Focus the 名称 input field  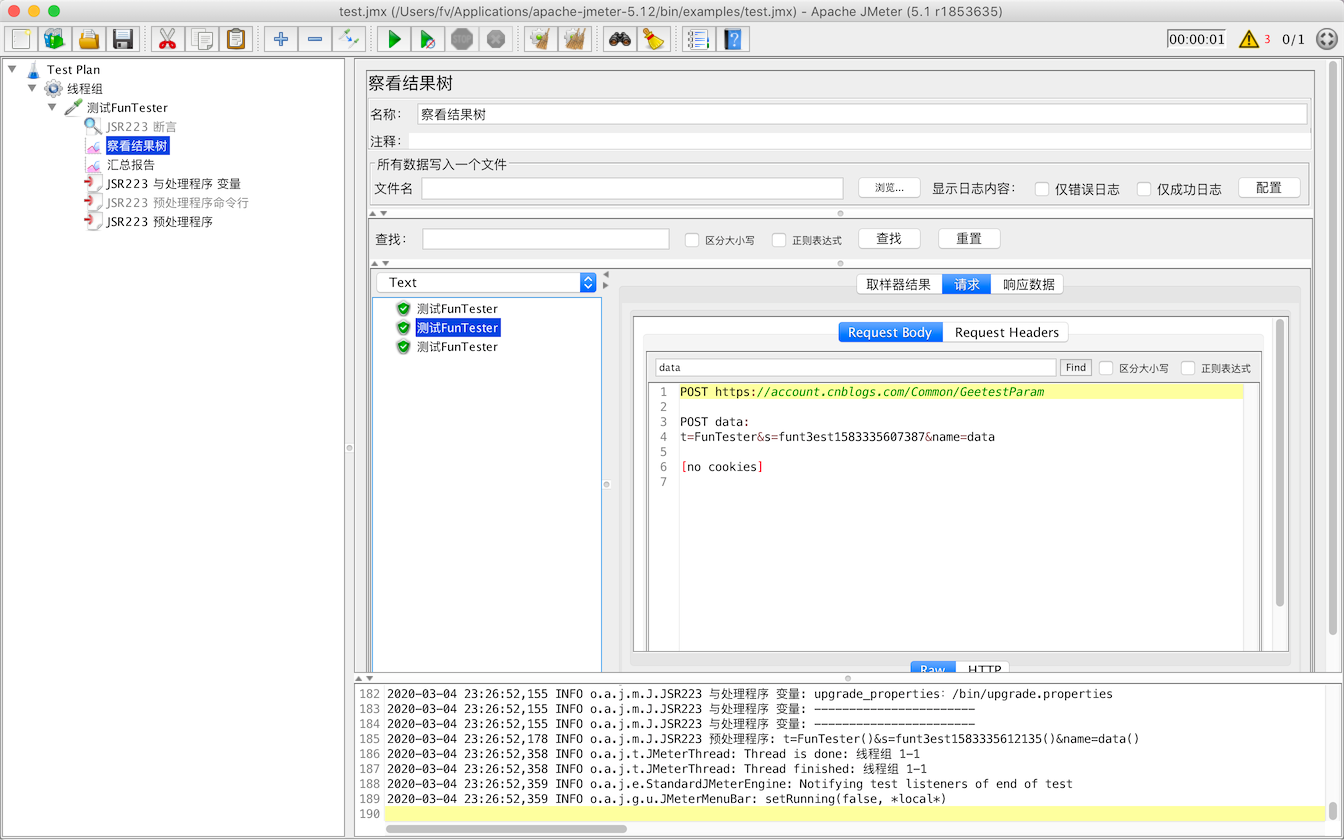[862, 115]
